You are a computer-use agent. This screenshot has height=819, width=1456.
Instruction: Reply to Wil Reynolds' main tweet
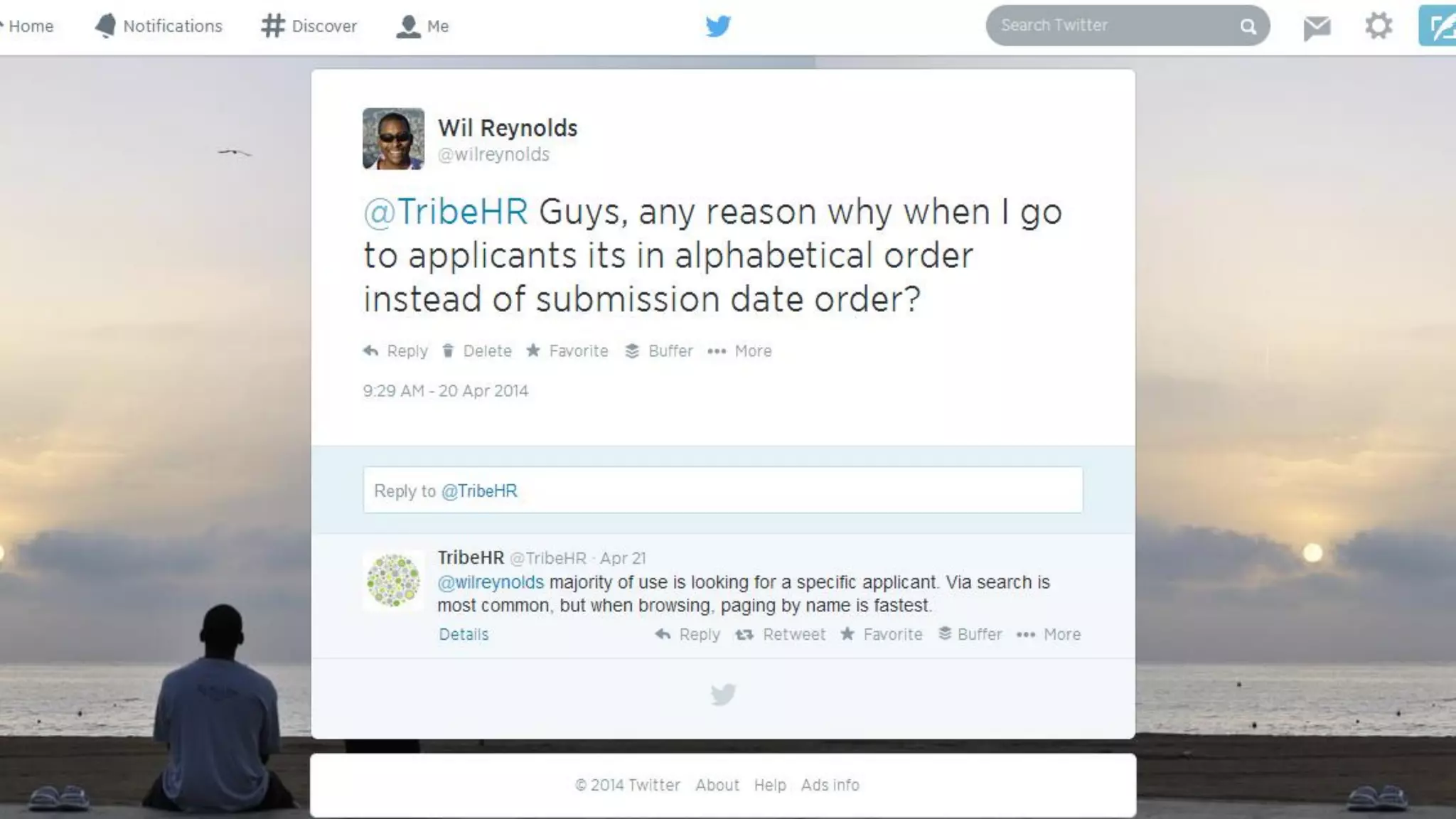pyautogui.click(x=396, y=351)
